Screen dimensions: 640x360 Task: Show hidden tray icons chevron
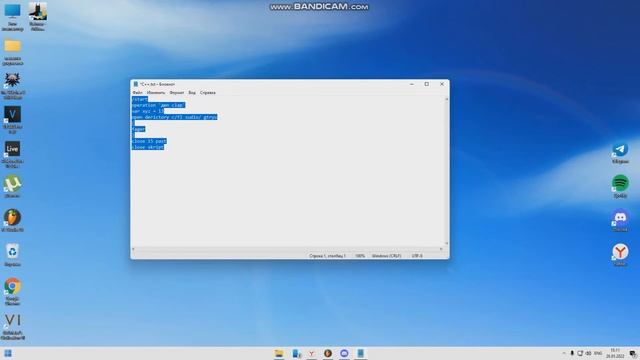(564, 353)
